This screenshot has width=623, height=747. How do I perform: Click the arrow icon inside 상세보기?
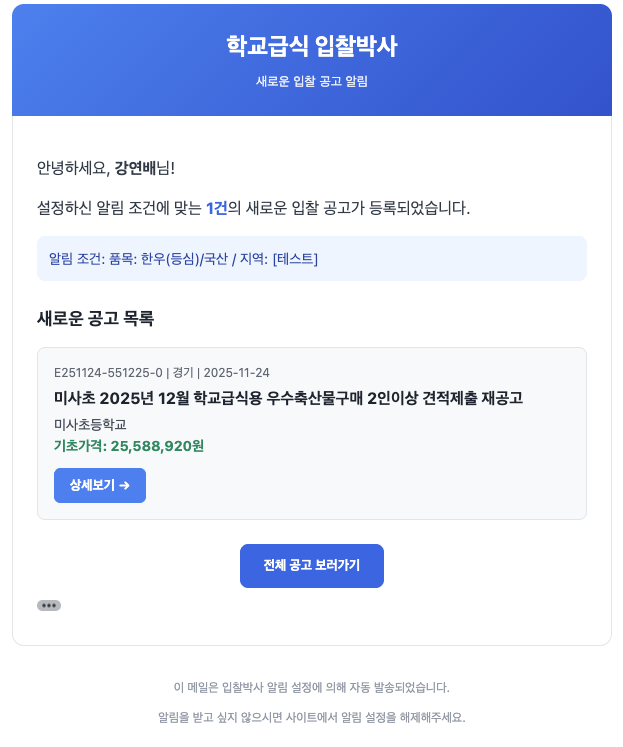tap(125, 485)
